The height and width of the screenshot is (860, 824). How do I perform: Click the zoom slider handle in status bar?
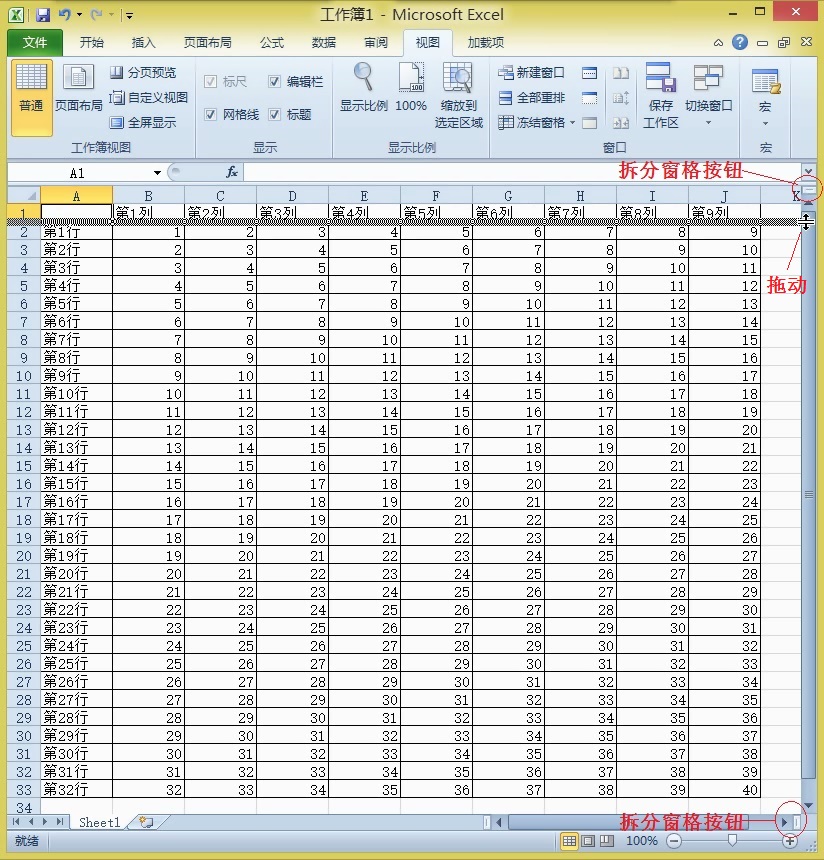coord(732,840)
